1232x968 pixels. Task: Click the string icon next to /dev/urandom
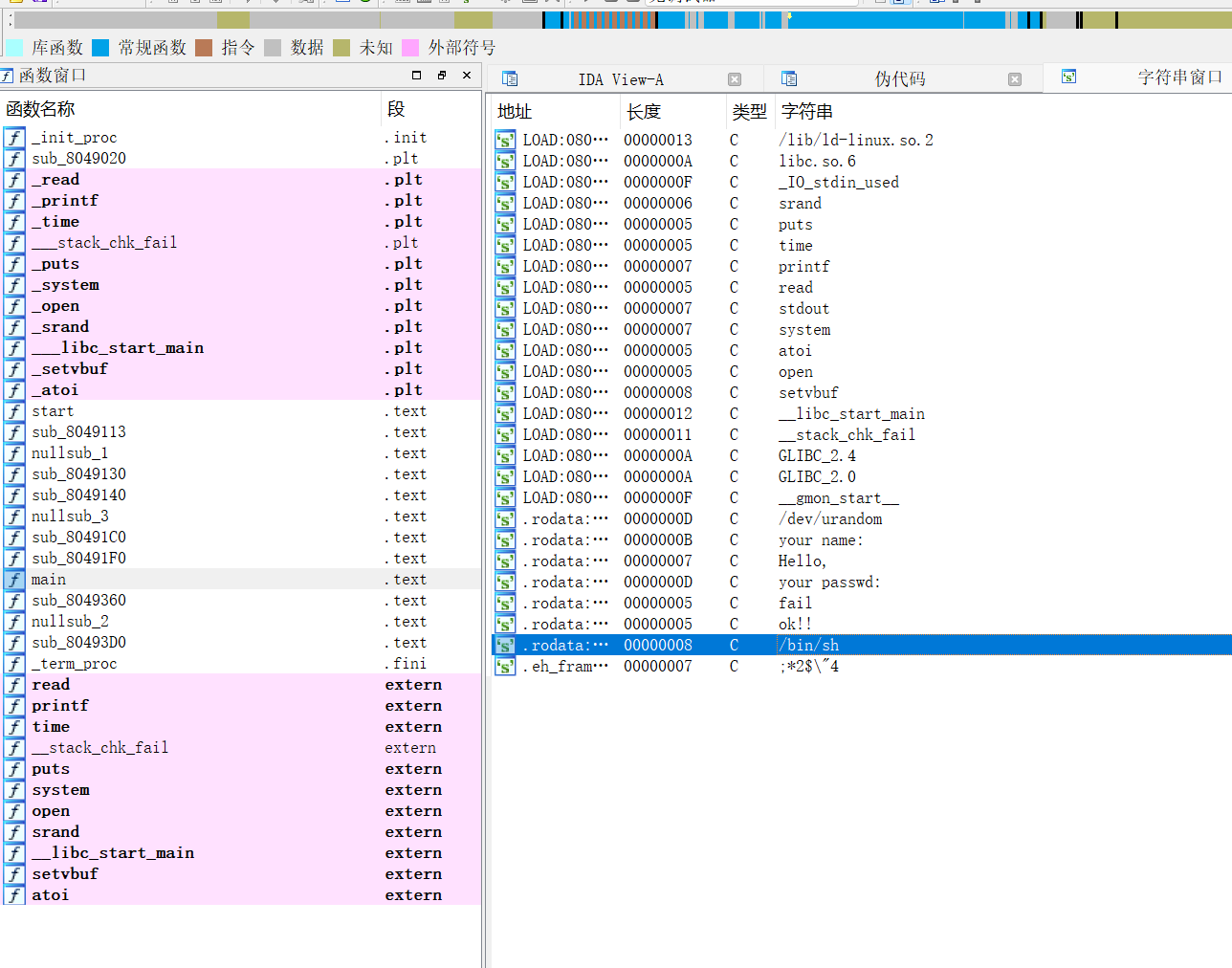click(x=505, y=518)
